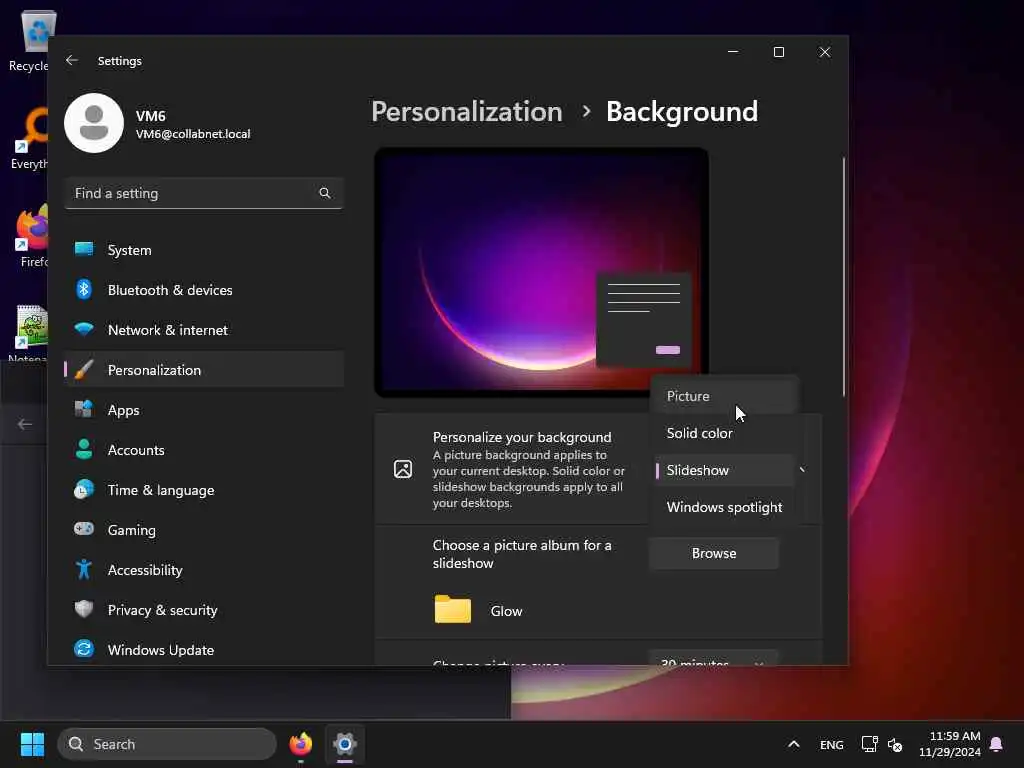Show hidden icons tray chevron
The height and width of the screenshot is (768, 1024).
coord(793,744)
